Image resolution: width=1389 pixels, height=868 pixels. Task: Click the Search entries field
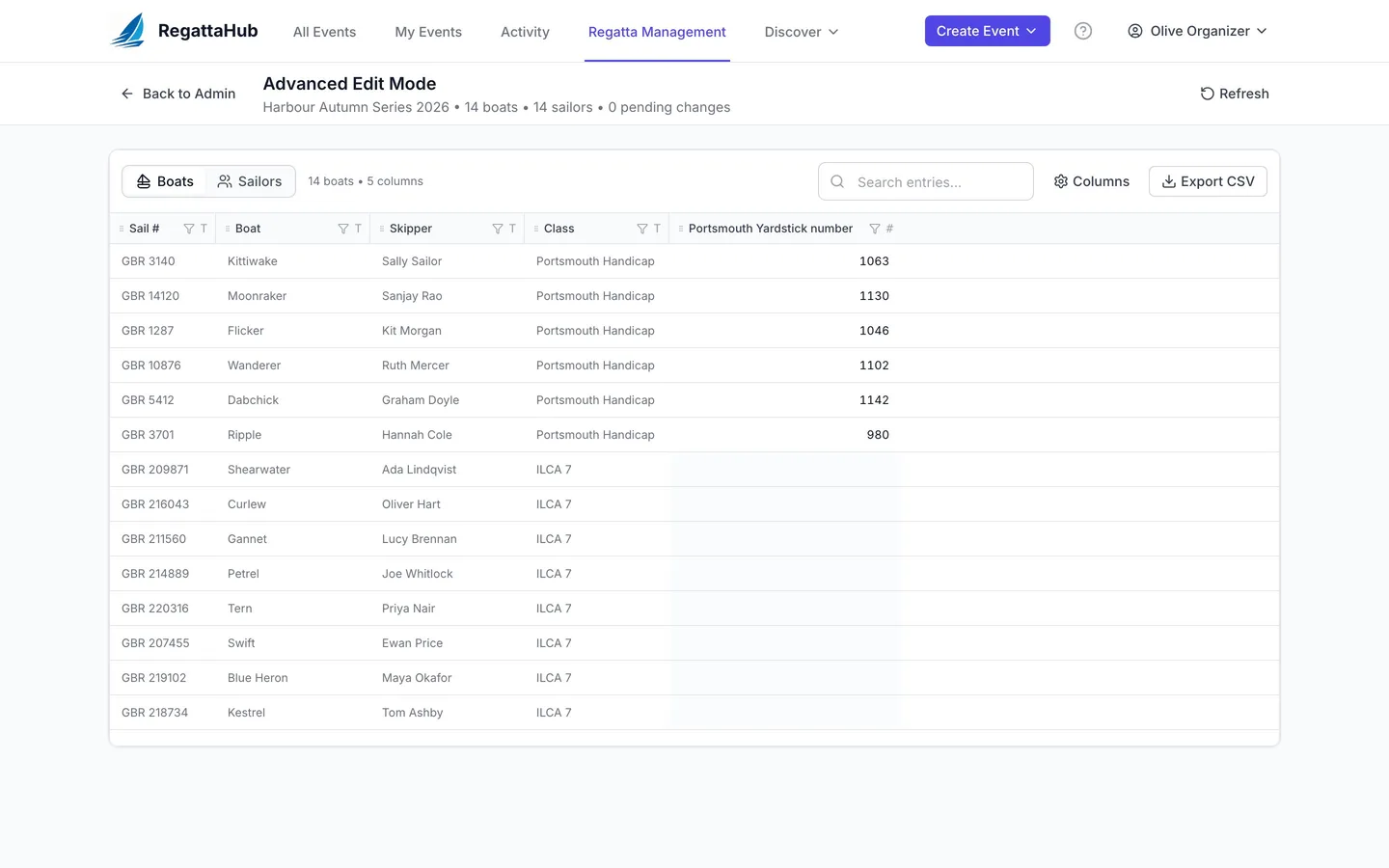[926, 181]
